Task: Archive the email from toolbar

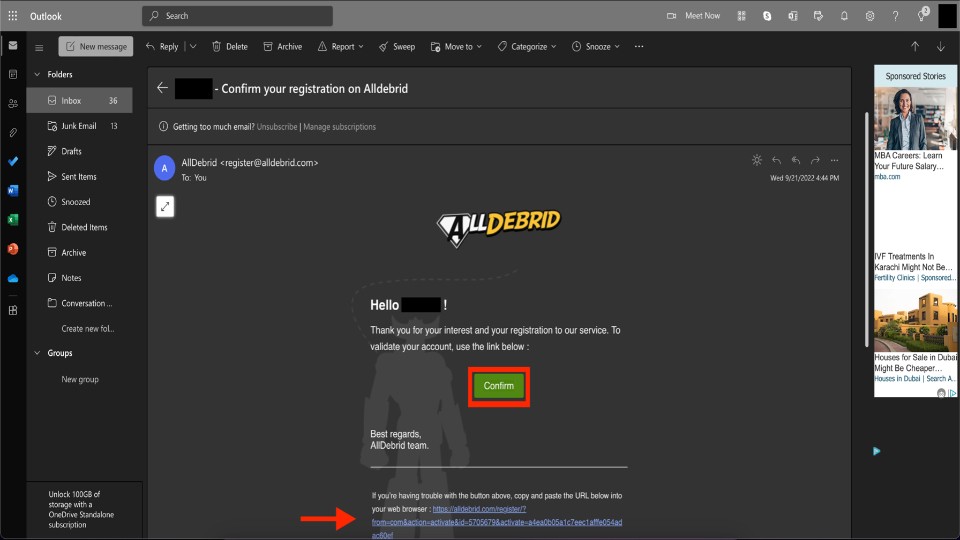Action: pos(283,47)
